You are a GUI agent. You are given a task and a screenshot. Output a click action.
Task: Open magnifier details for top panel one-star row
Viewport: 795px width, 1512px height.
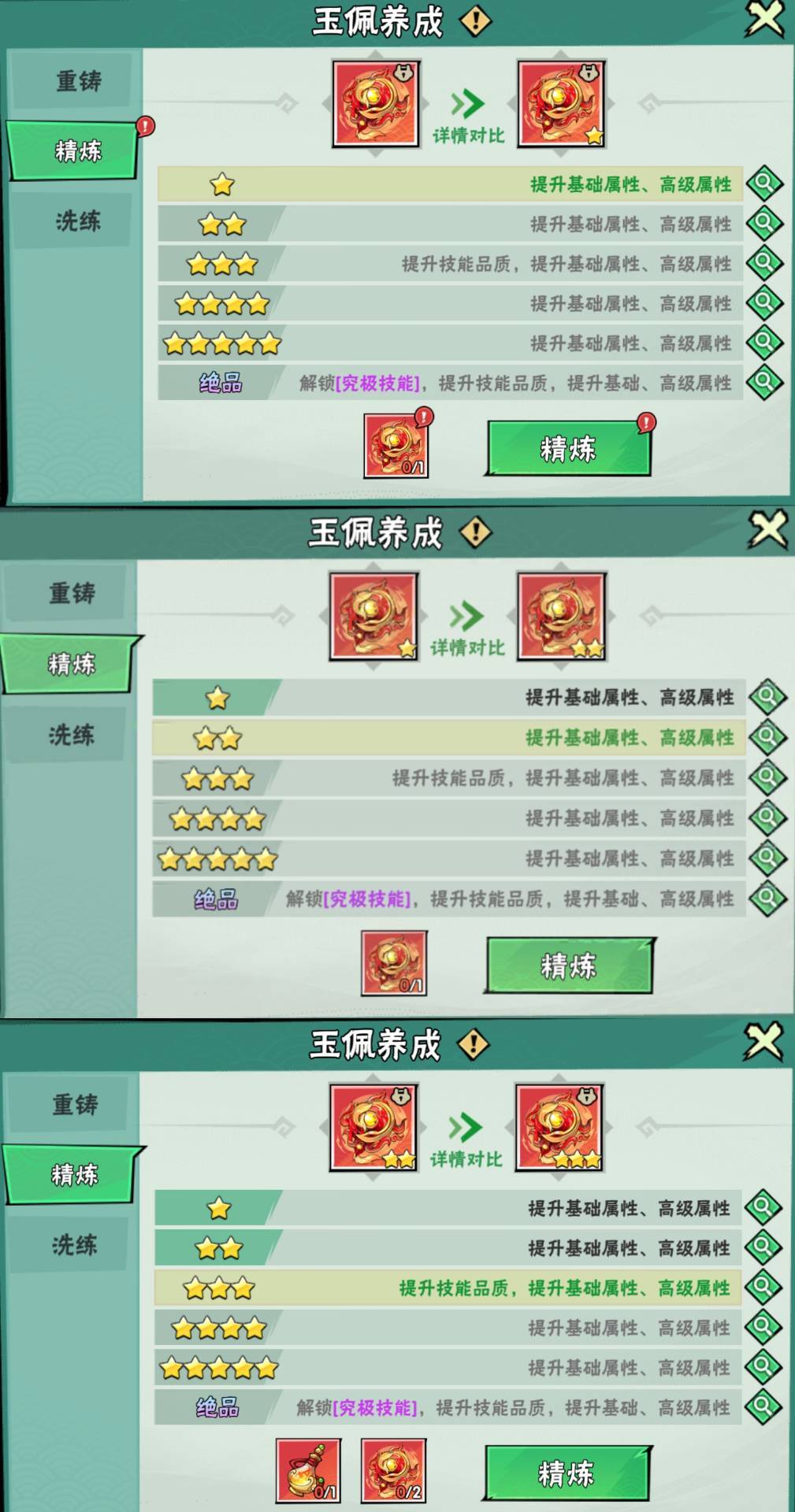tap(764, 183)
